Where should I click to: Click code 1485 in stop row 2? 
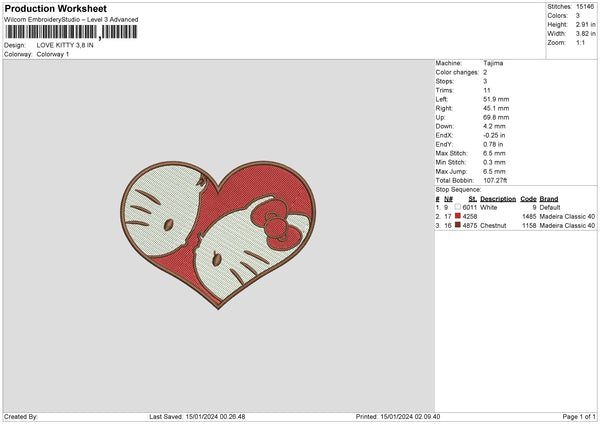click(x=529, y=217)
